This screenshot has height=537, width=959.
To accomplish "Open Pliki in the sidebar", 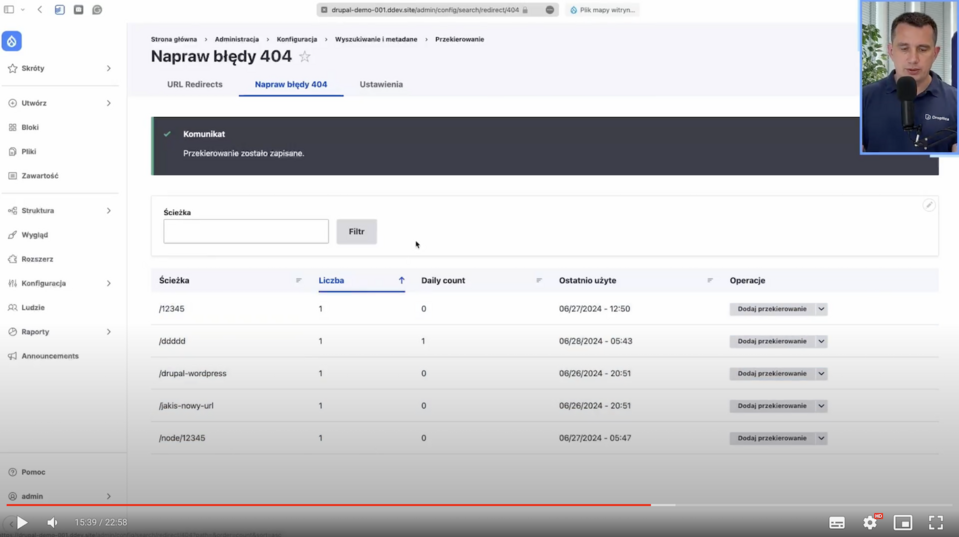I will point(29,152).
